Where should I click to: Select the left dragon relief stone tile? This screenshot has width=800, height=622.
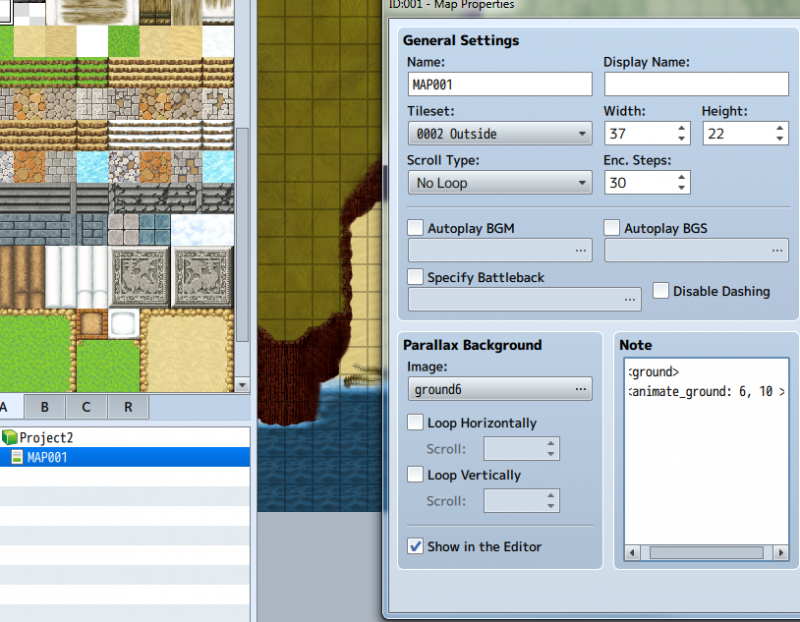(x=139, y=277)
